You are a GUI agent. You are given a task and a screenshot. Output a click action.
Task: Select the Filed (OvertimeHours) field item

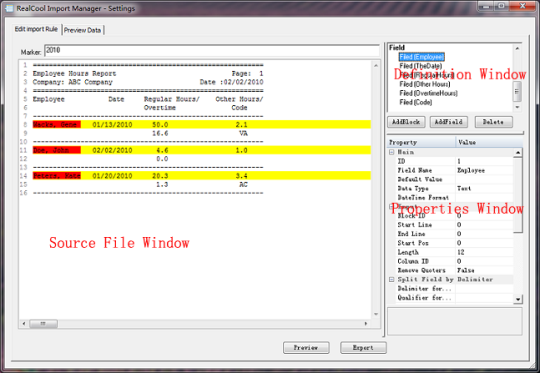[x=428, y=93]
